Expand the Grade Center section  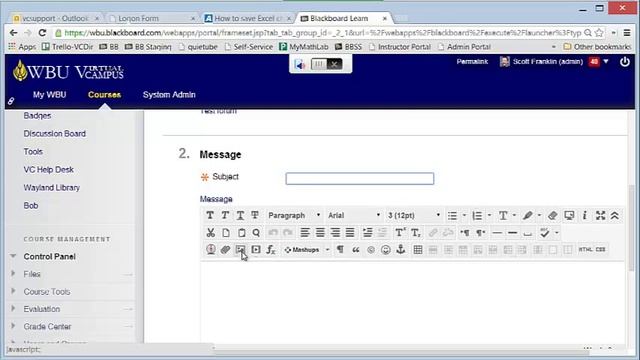[13, 326]
